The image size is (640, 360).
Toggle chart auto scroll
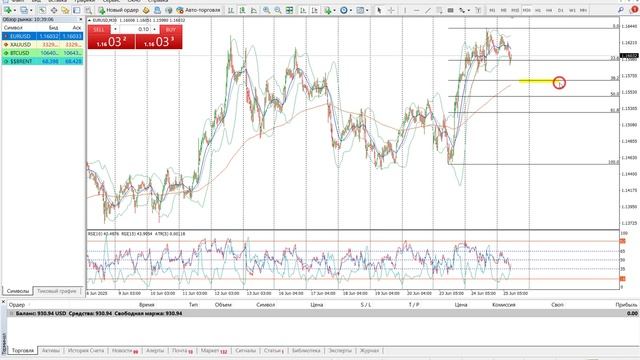303,10
